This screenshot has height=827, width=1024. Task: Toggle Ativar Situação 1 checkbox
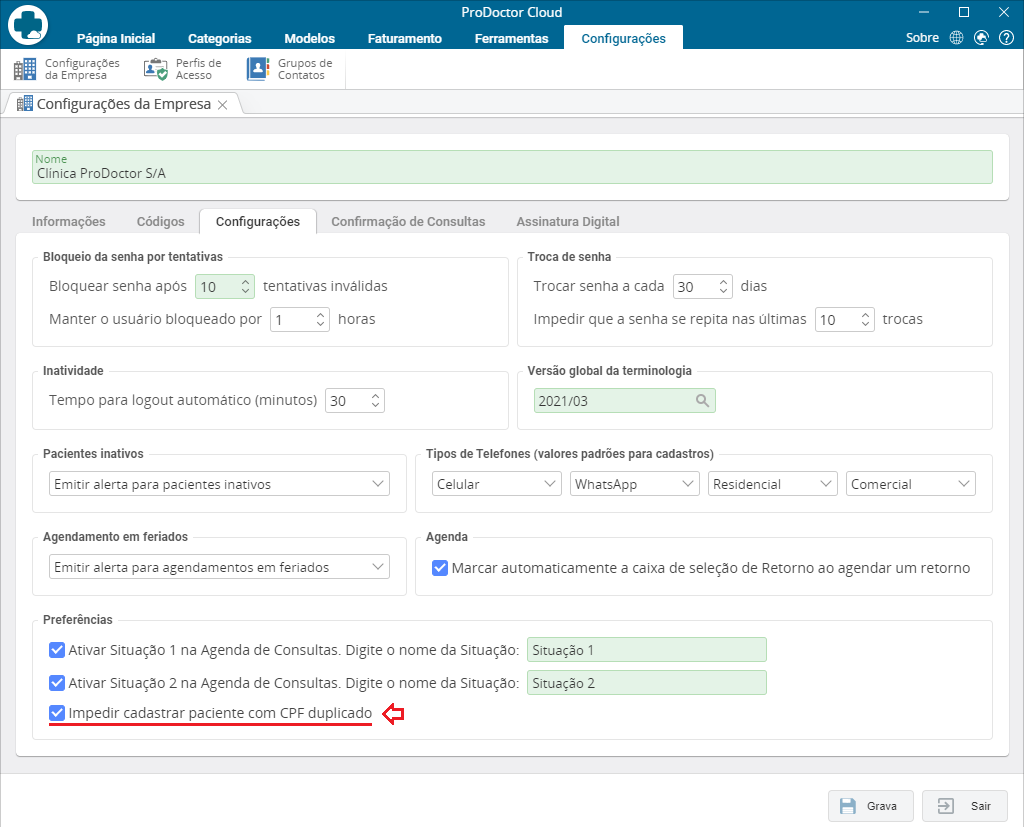coord(57,650)
